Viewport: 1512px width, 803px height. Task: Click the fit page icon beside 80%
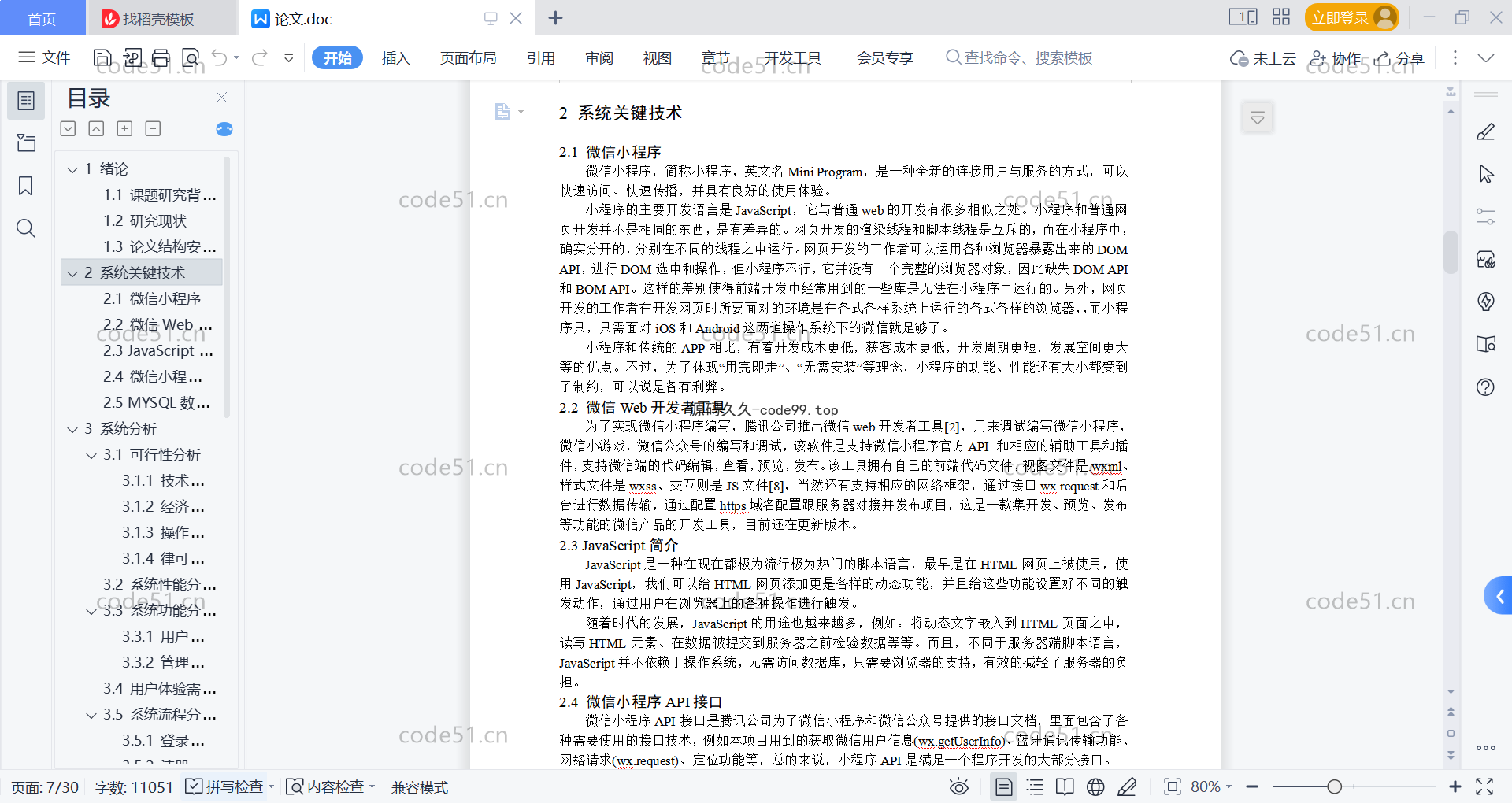click(1172, 786)
